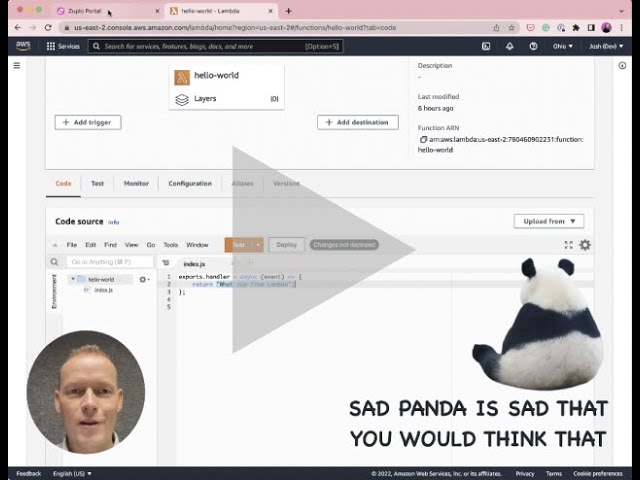The width and height of the screenshot is (640, 480).
Task: Collapse the editor menu bar arrow
Action: click(x=55, y=245)
